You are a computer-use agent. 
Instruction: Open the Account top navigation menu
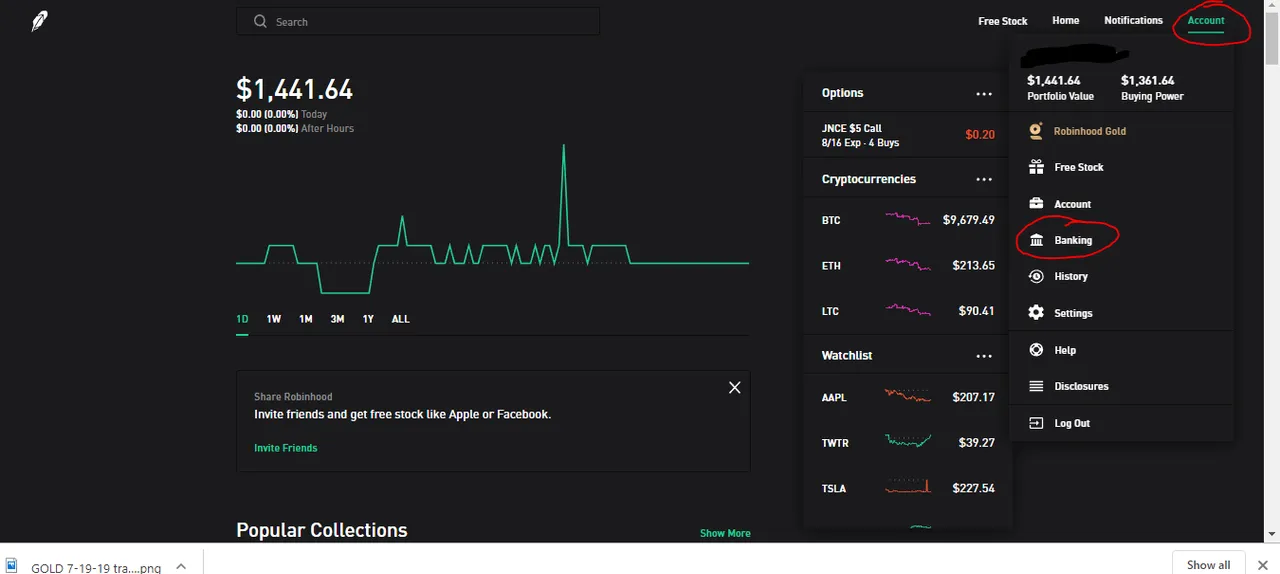click(x=1206, y=20)
